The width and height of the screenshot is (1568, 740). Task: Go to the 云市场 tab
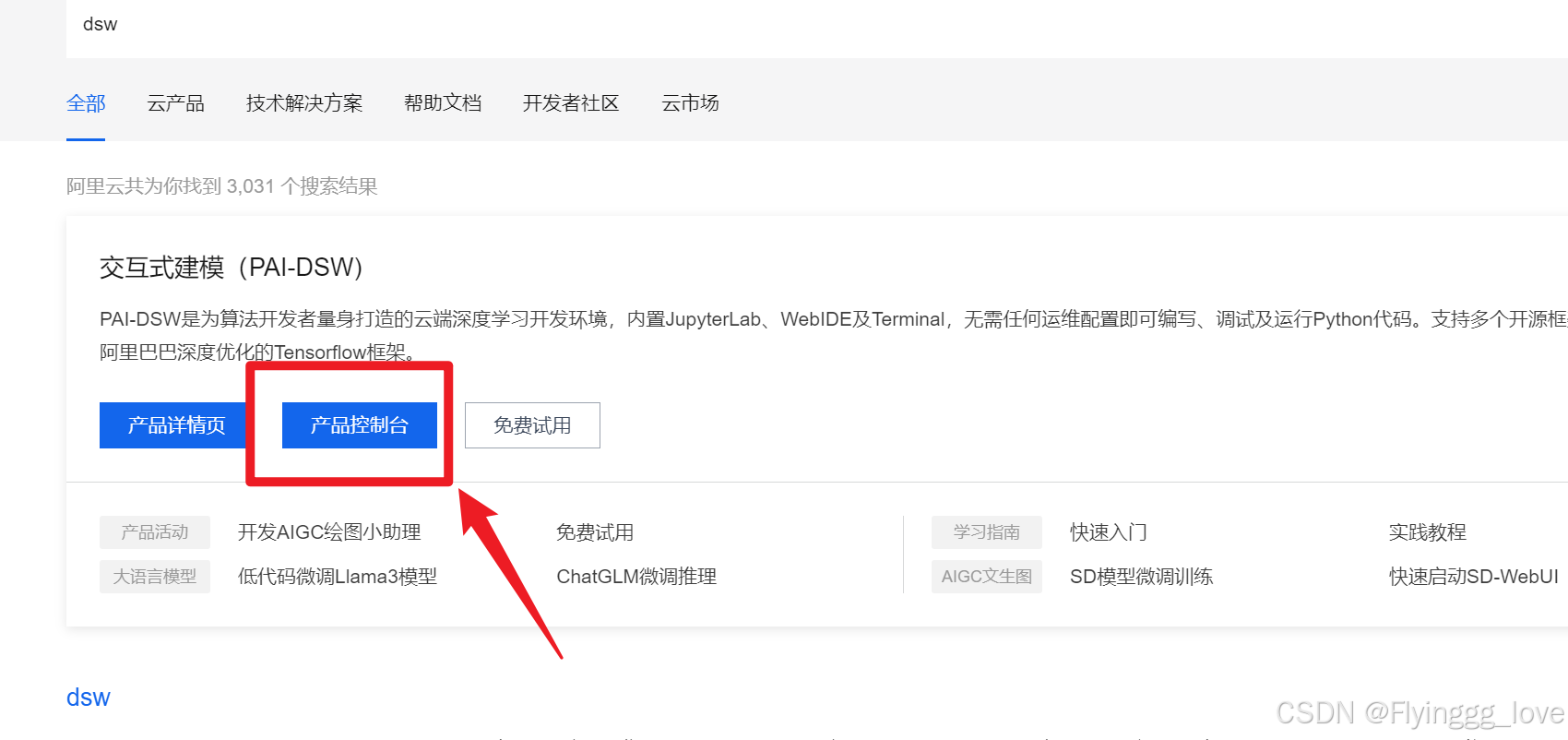point(690,103)
